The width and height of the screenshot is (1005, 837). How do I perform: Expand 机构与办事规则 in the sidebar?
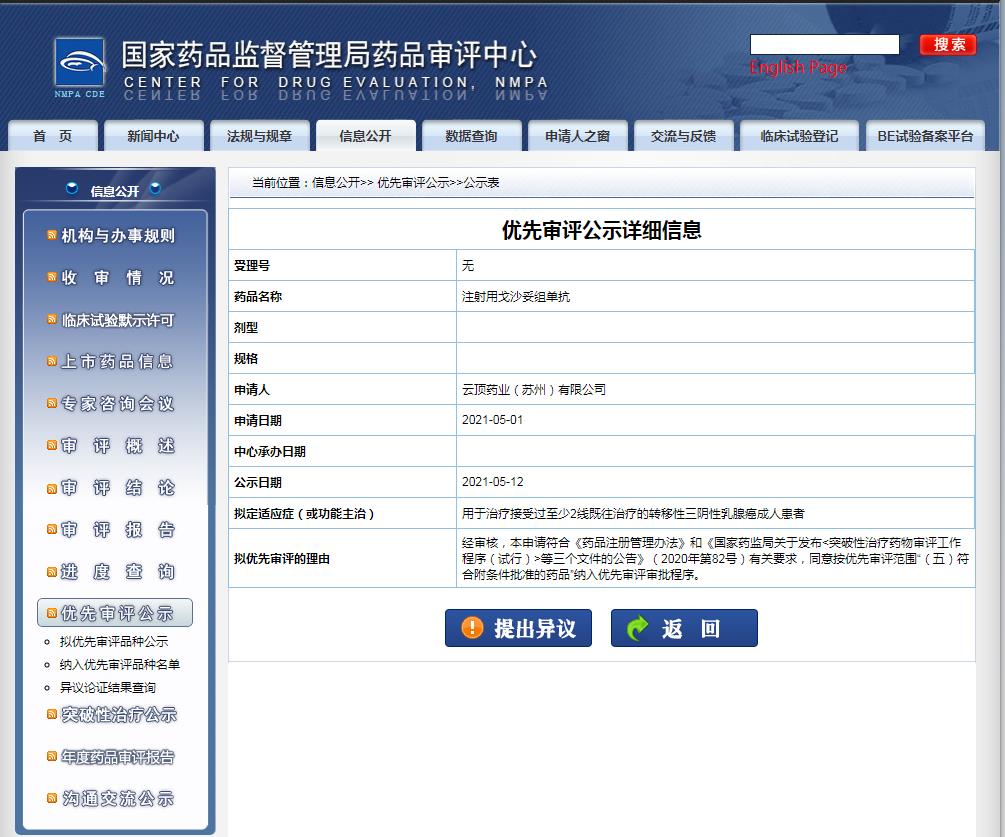click(x=117, y=236)
